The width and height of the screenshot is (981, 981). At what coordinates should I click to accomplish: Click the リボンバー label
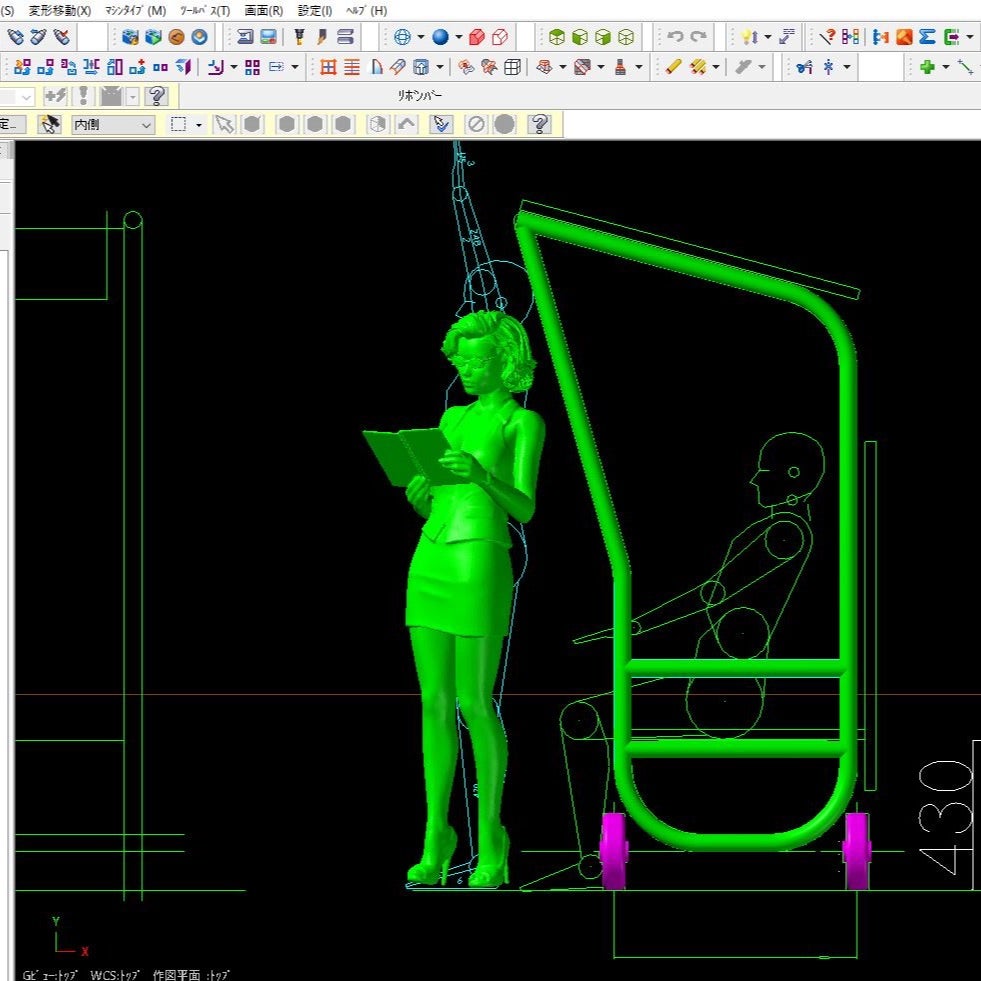[x=419, y=96]
